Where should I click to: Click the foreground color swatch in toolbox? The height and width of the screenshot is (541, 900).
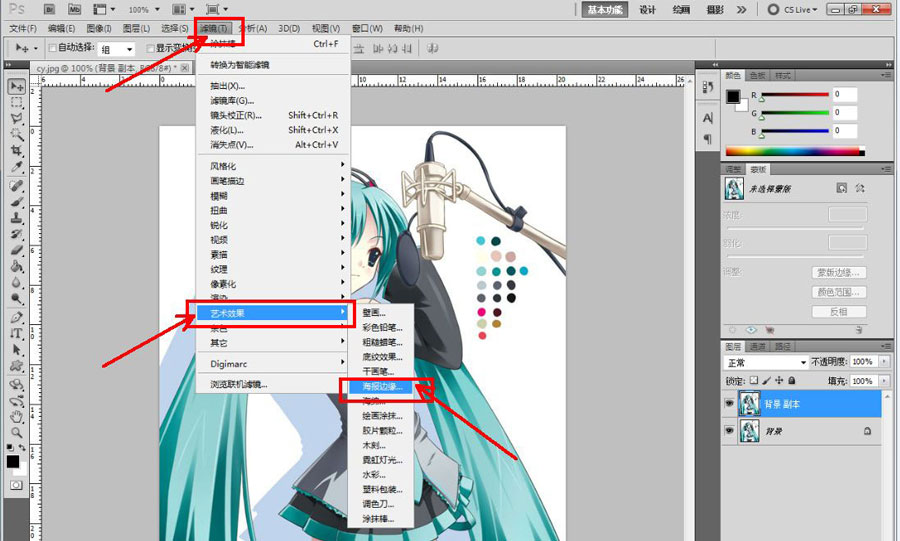click(13, 462)
